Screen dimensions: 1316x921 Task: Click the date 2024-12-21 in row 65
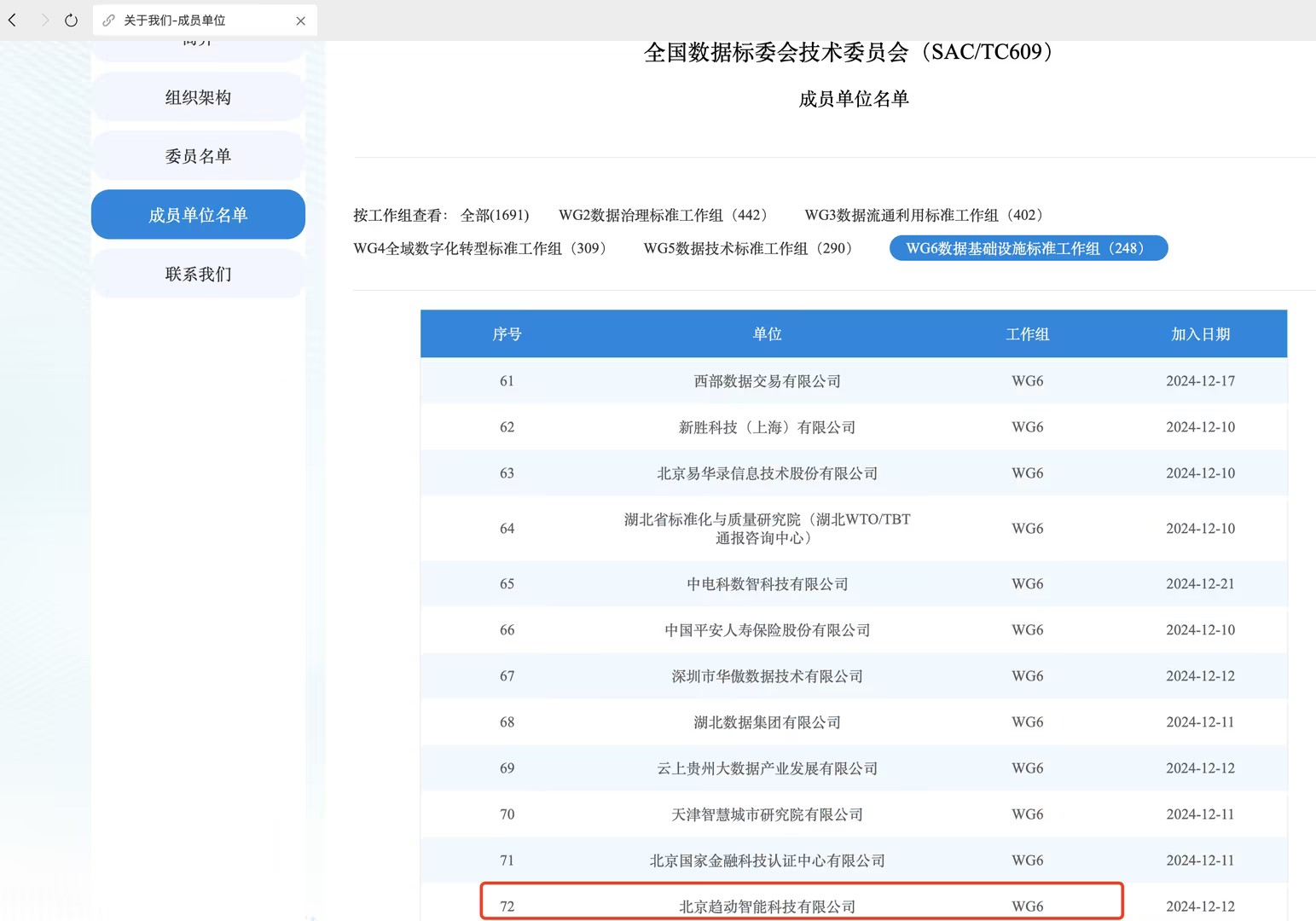coord(1200,584)
